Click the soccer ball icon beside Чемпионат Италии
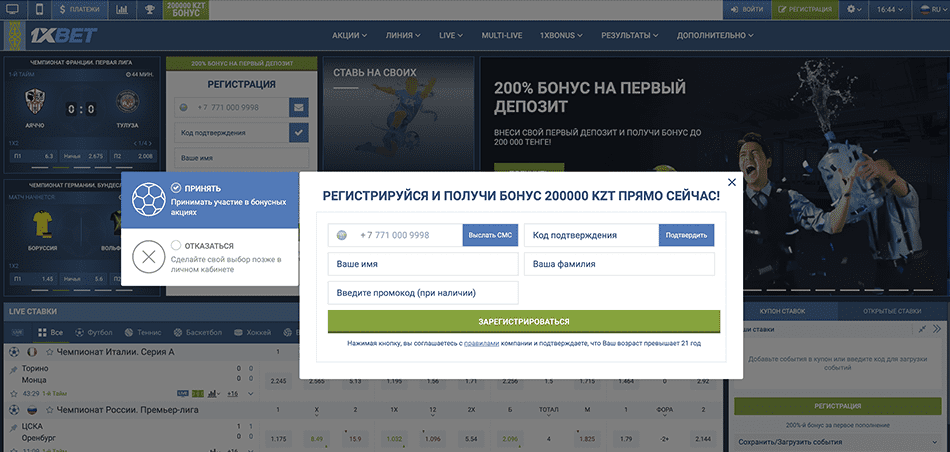 (14, 351)
